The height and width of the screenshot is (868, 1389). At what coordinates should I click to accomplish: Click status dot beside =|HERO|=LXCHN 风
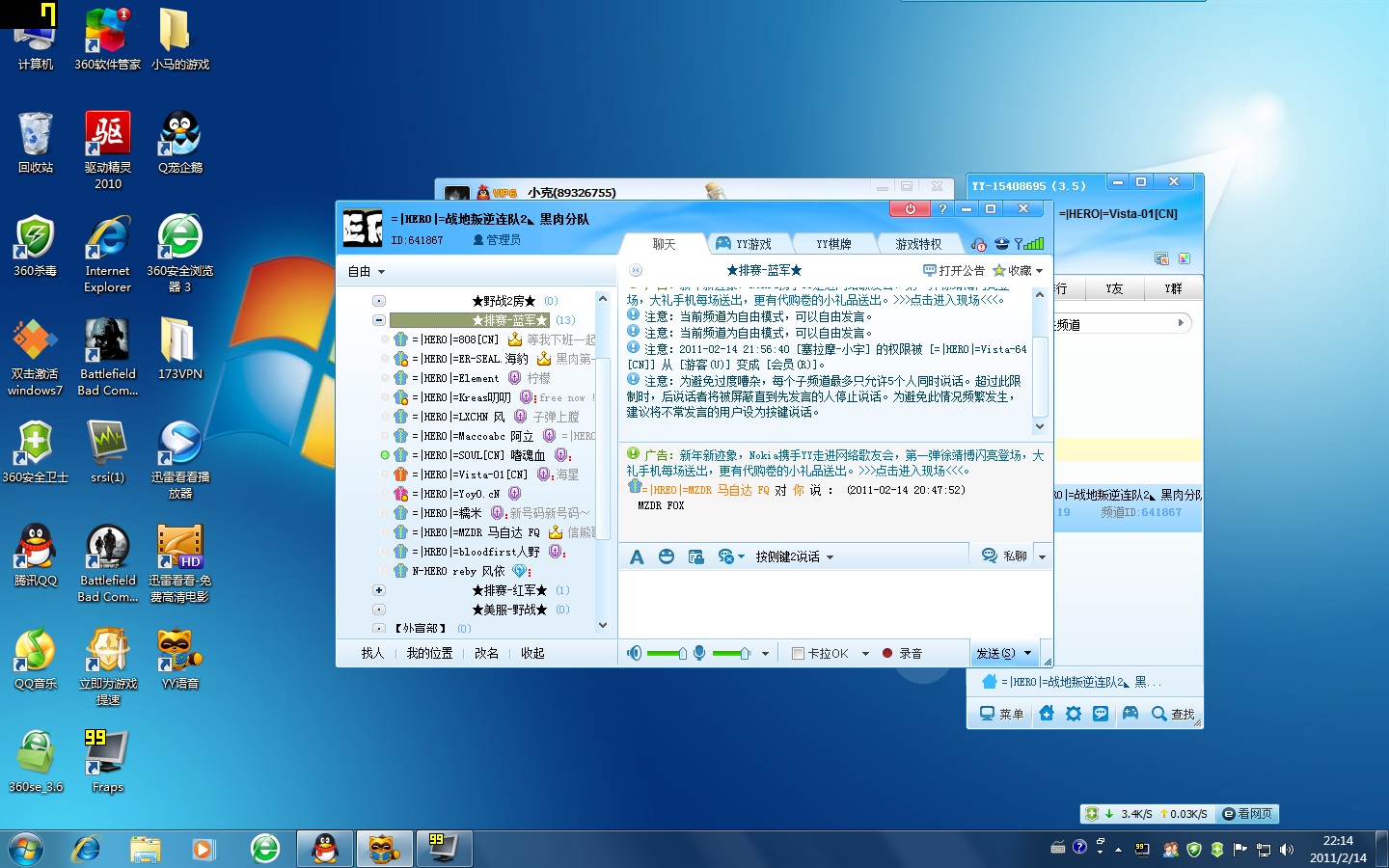pyautogui.click(x=385, y=417)
